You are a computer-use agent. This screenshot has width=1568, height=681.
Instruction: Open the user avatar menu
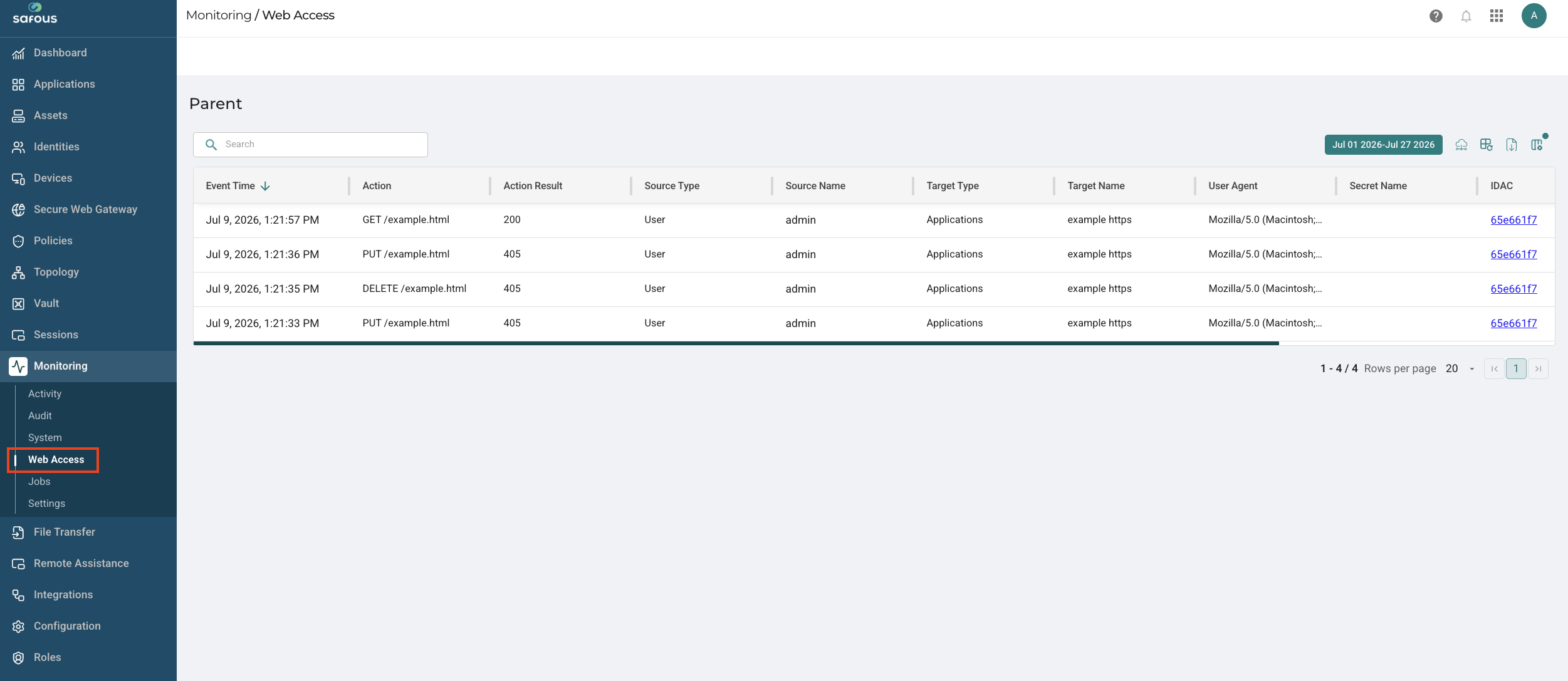1534,16
